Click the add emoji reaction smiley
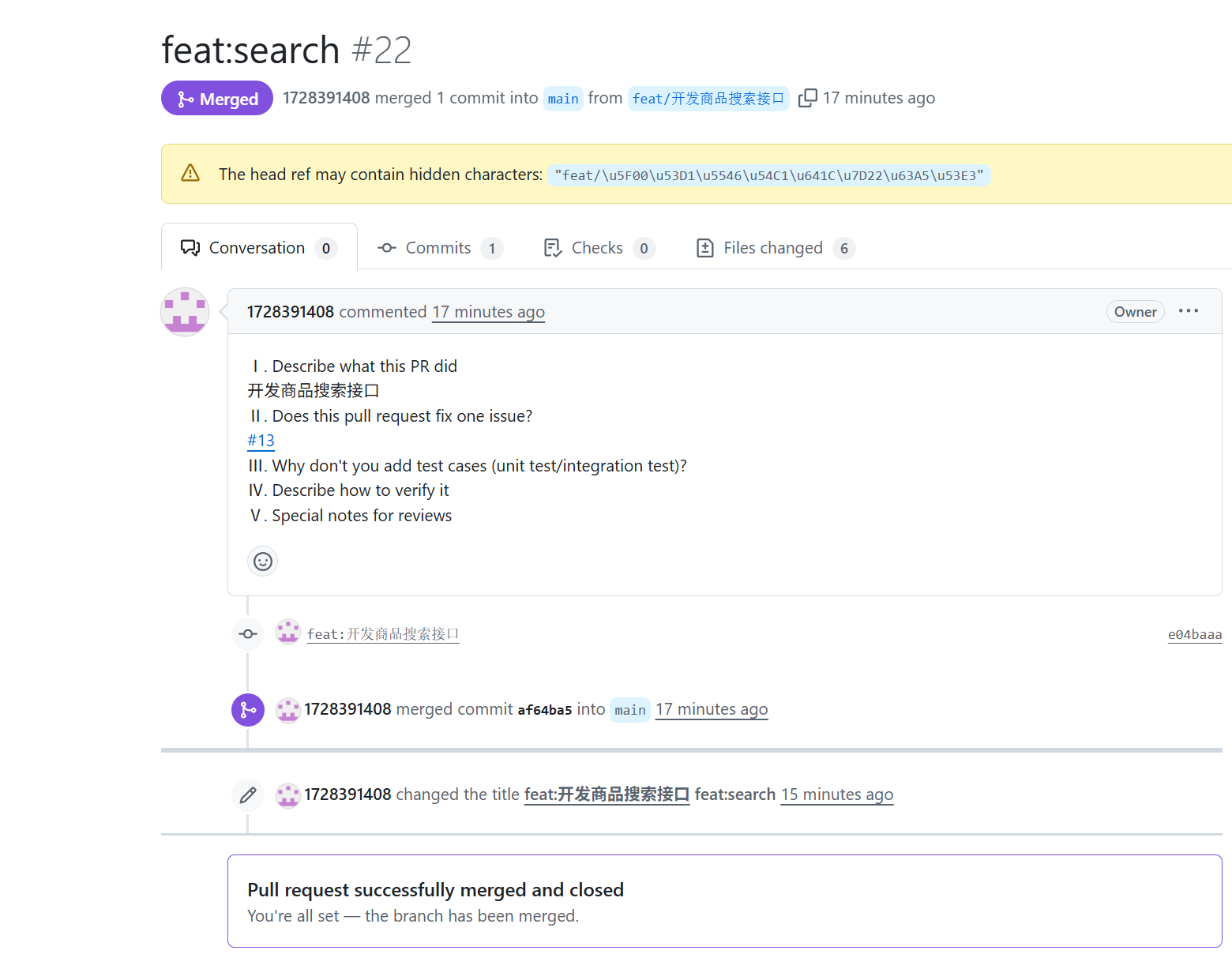Screen dimensions: 1232x954 263,562
